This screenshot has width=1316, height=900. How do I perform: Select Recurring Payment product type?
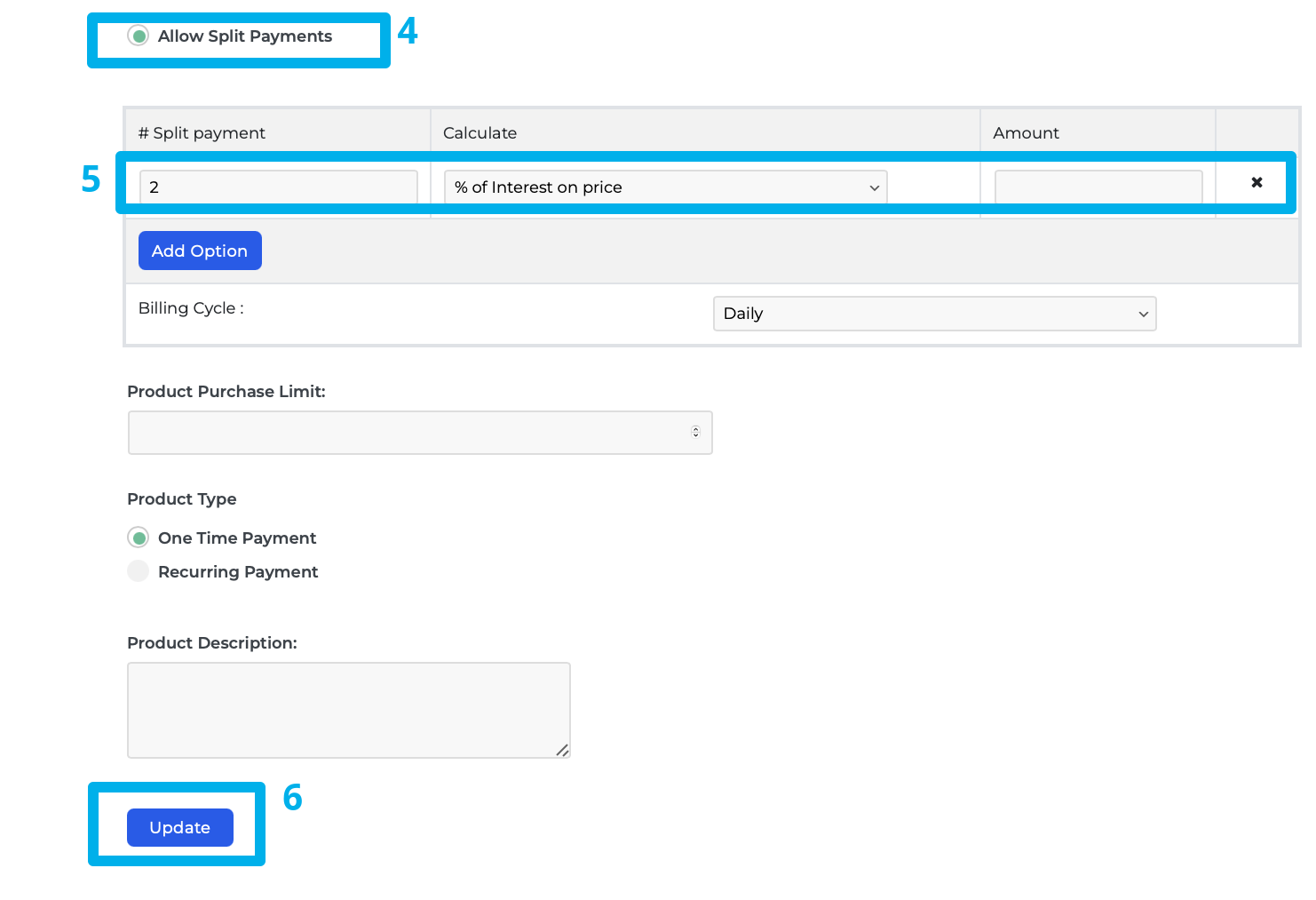click(139, 571)
